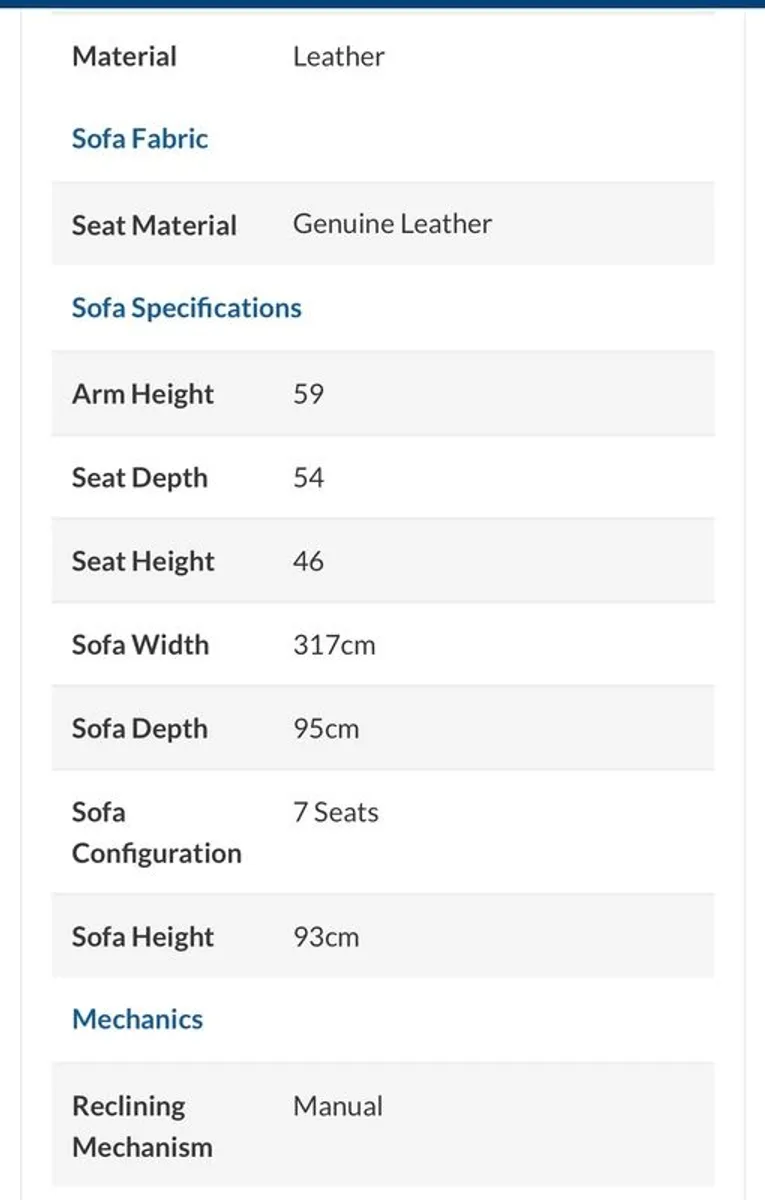This screenshot has height=1200, width=765.
Task: Select the Seat Depth value 54
Action: pos(308,477)
